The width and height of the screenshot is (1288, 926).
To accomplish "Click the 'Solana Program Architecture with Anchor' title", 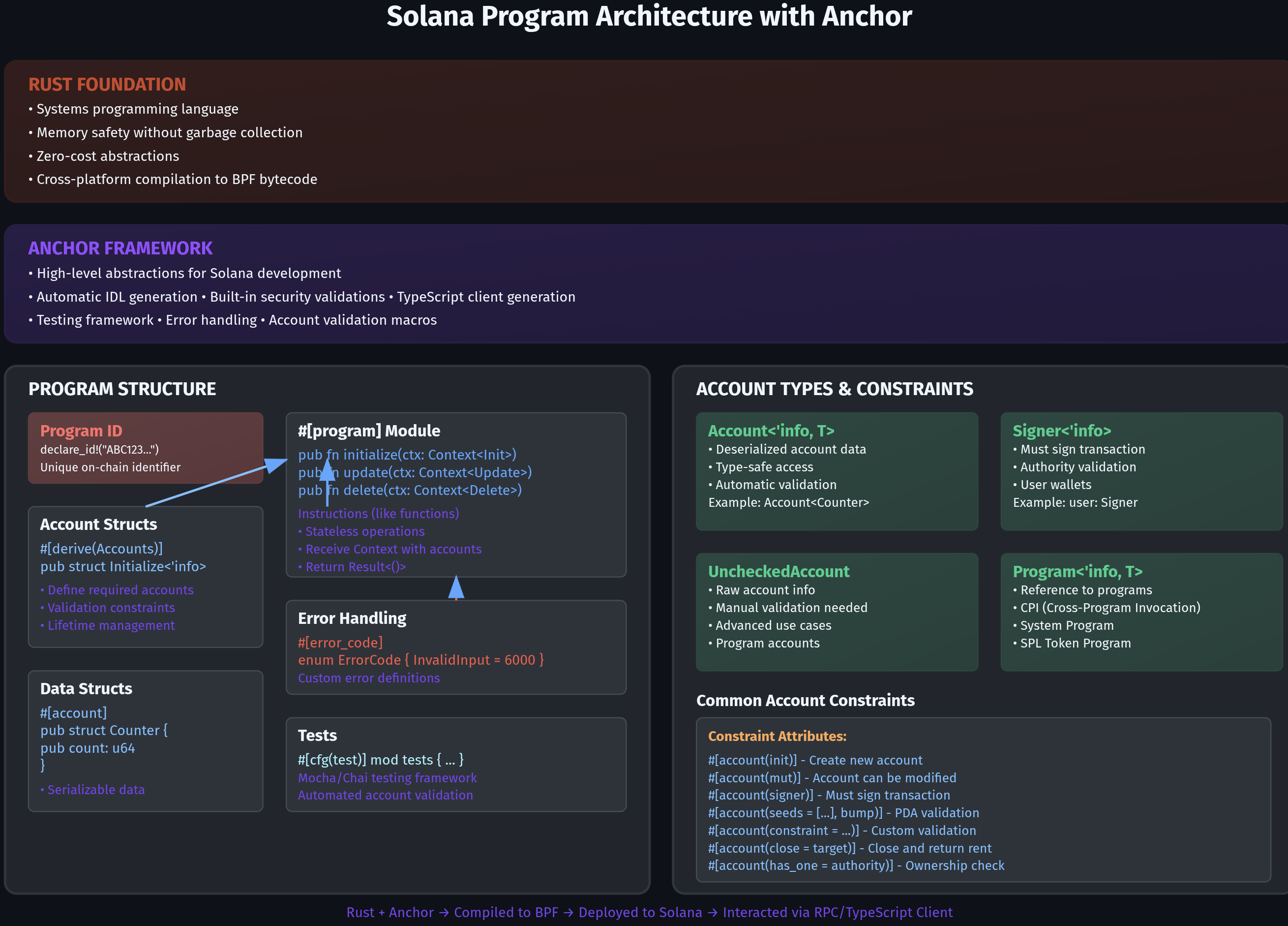I will coord(649,17).
